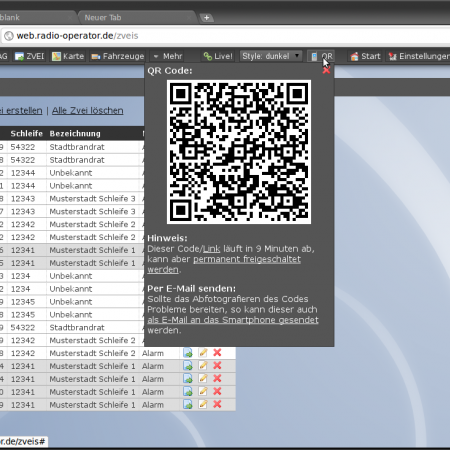Sort table by Bezeichnung column header
450x450 pixels.
coord(75,134)
